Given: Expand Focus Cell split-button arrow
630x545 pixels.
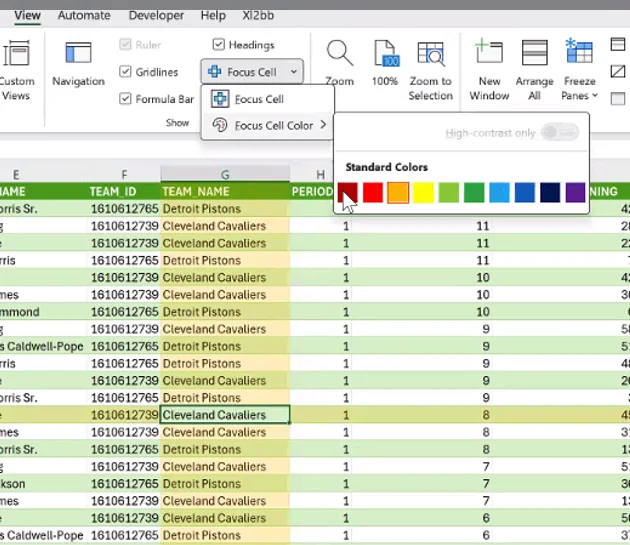Looking at the screenshot, I should [x=294, y=72].
